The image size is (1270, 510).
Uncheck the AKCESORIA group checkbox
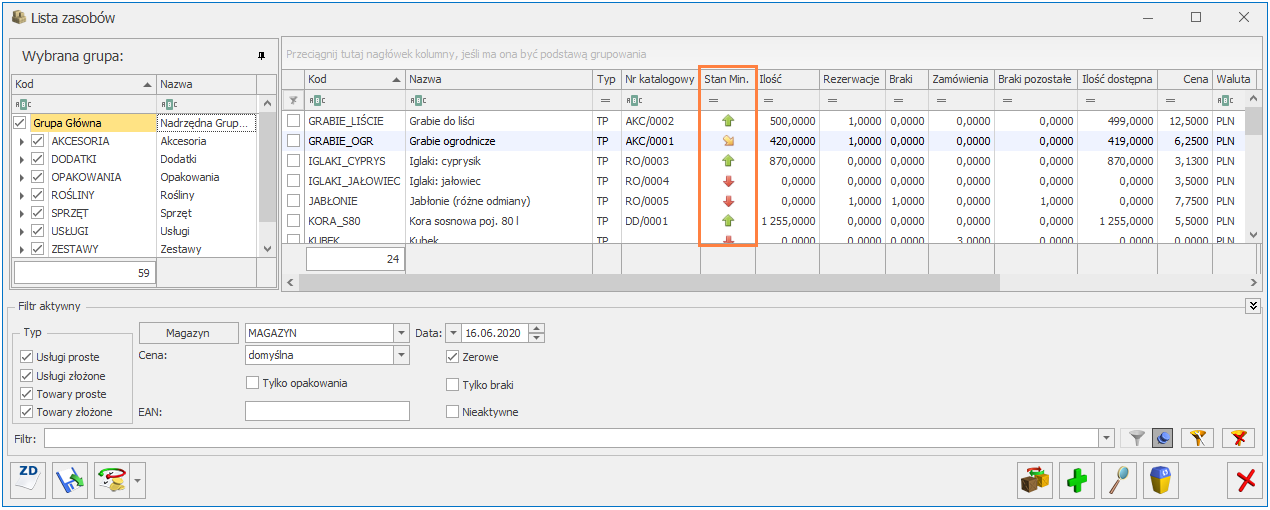38,141
